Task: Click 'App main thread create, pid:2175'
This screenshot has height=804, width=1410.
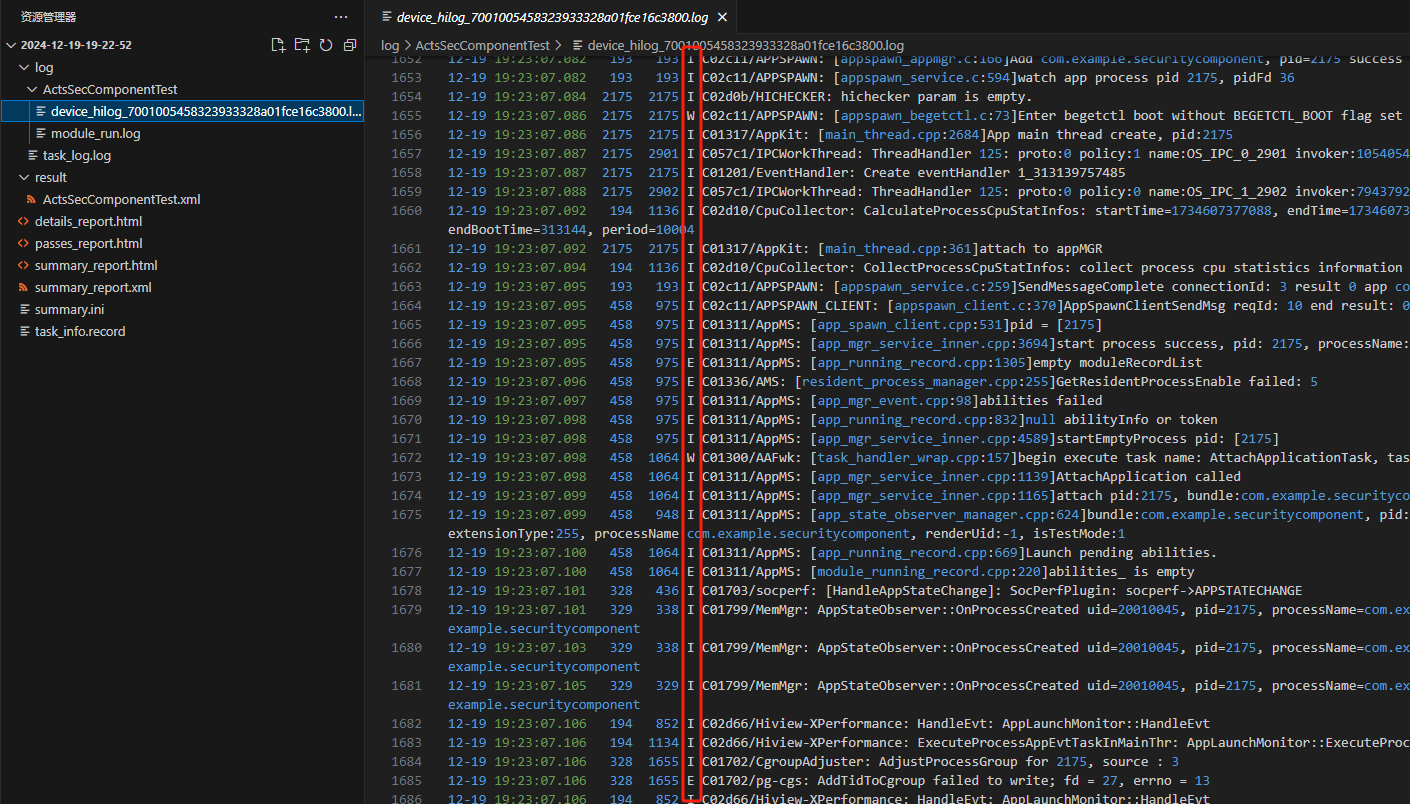Action: point(1109,135)
